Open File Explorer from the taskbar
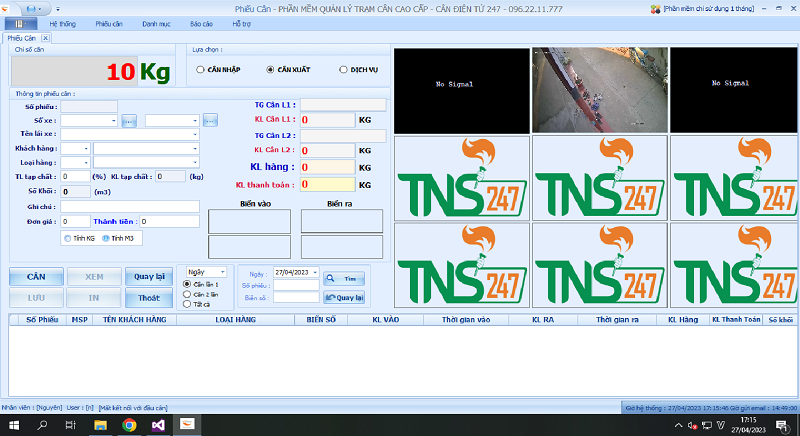The width and height of the screenshot is (800, 436). click(x=100, y=425)
